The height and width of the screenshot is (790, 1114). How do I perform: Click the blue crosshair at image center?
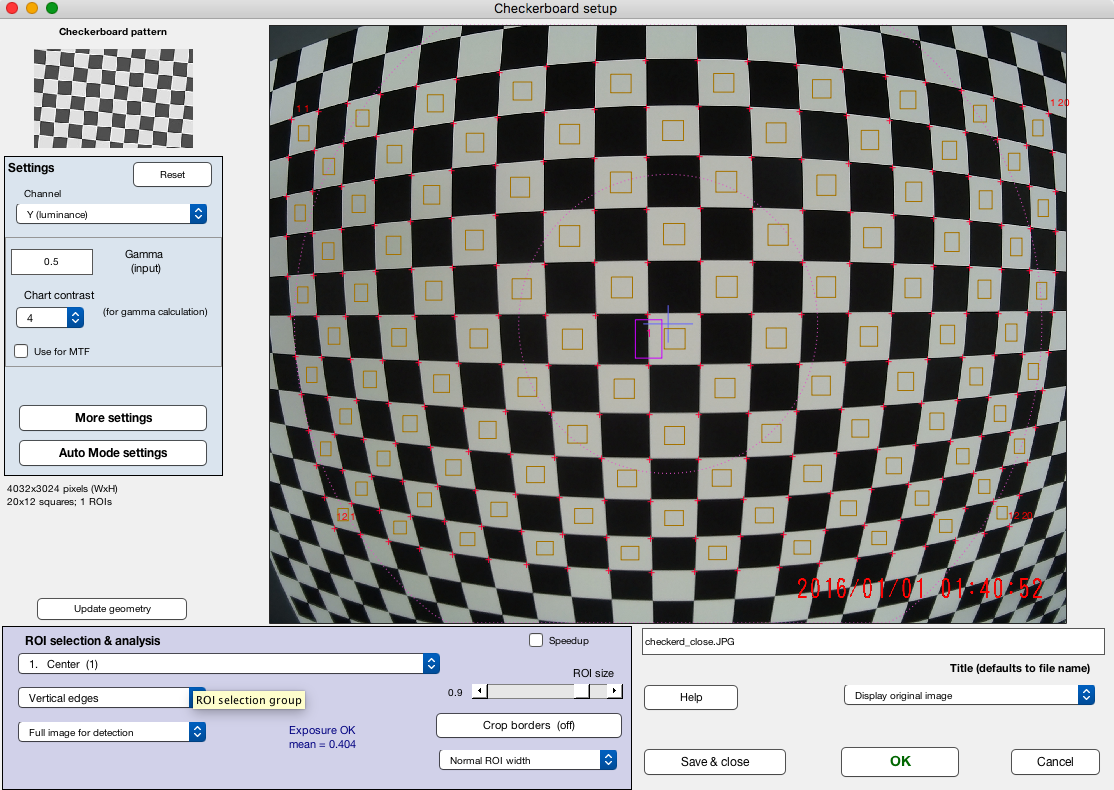coord(668,324)
